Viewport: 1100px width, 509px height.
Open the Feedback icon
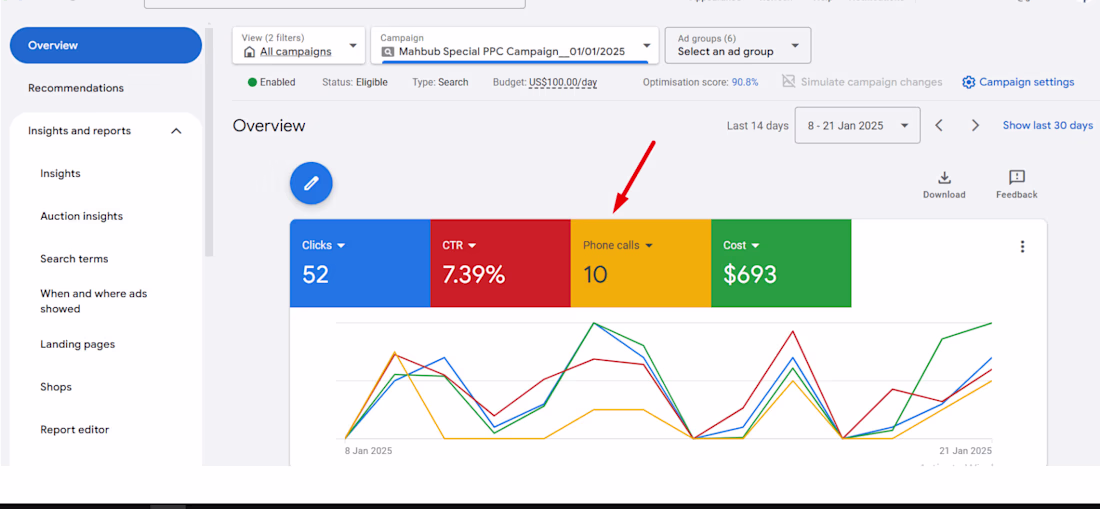pos(1017,177)
